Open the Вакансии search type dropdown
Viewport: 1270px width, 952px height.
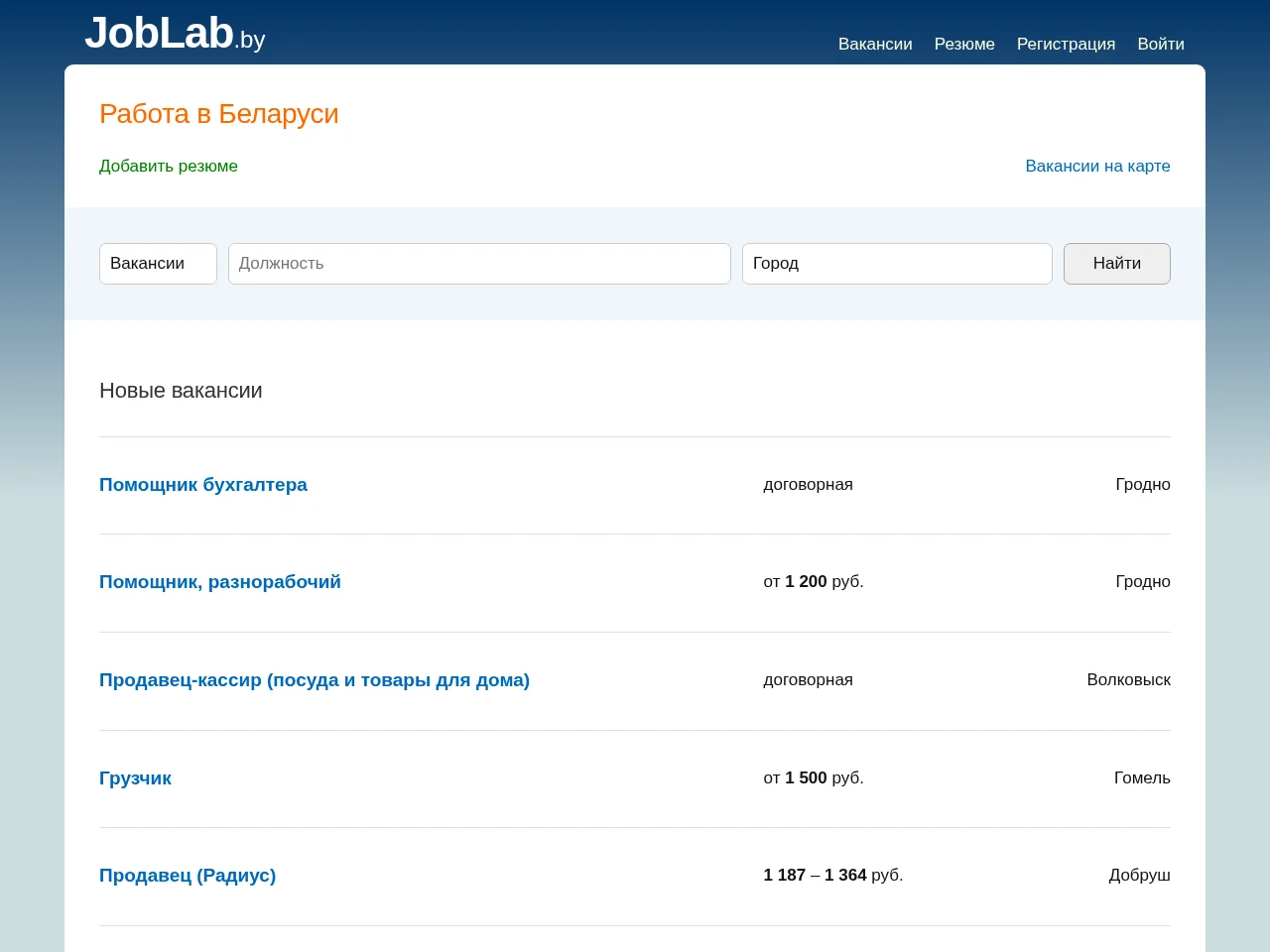point(158,264)
